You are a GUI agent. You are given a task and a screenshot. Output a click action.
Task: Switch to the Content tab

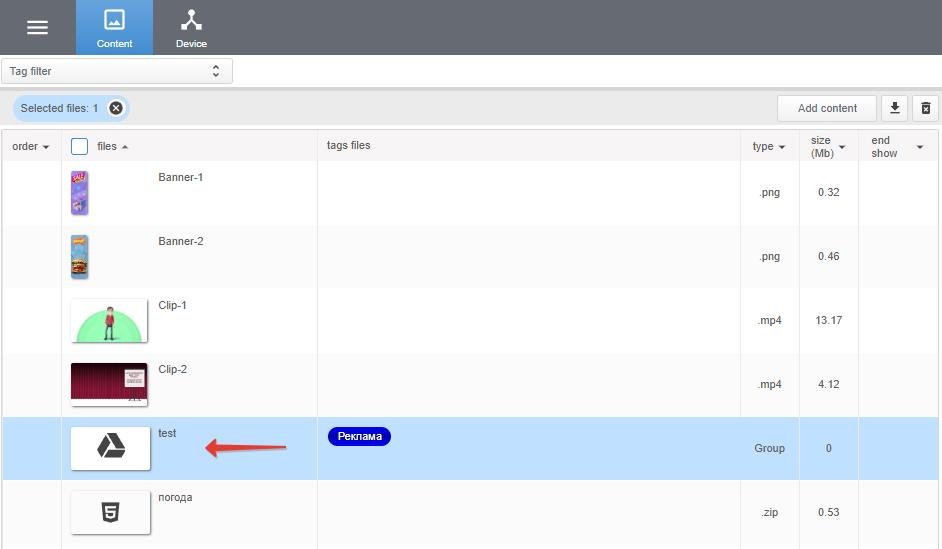(114, 28)
